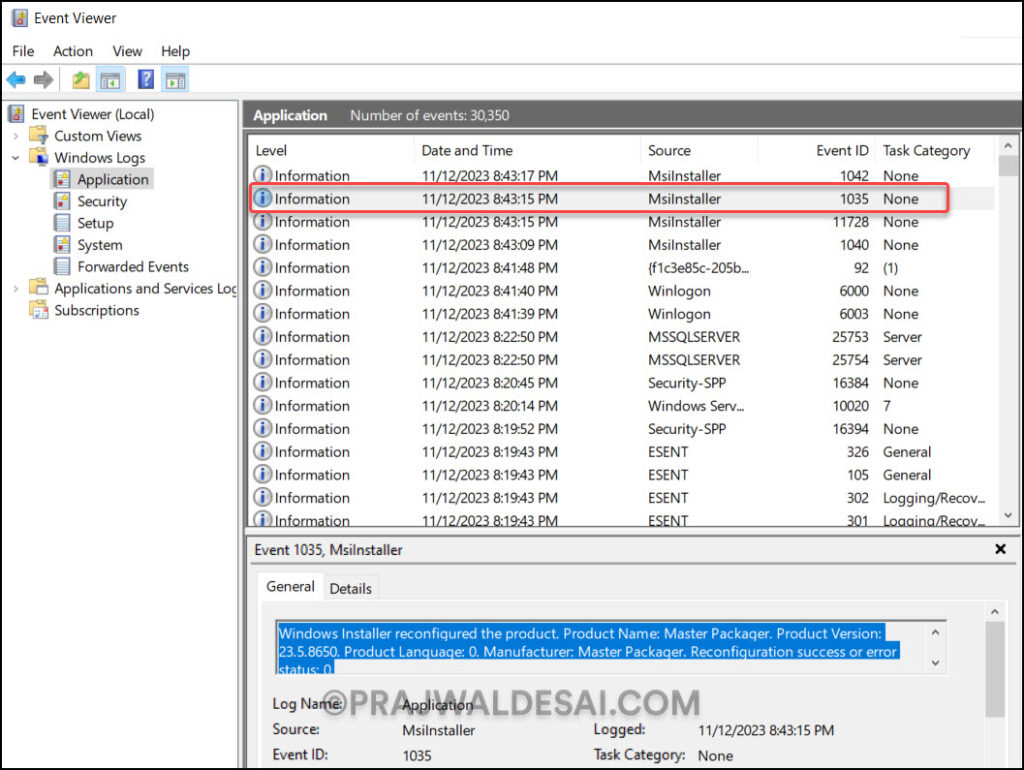Collapse the Windows Logs tree node

click(x=16, y=157)
